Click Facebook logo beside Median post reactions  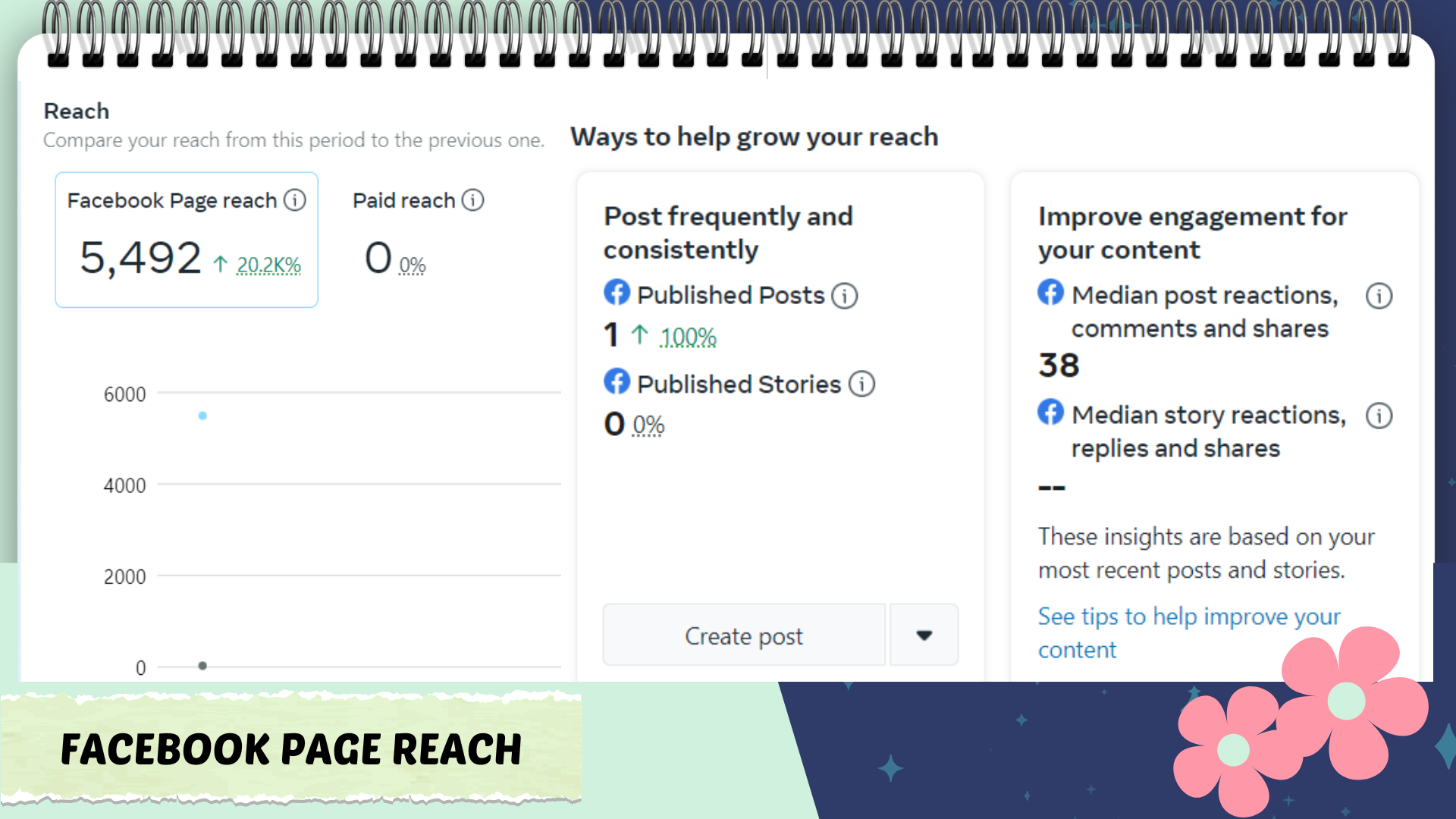(1051, 293)
